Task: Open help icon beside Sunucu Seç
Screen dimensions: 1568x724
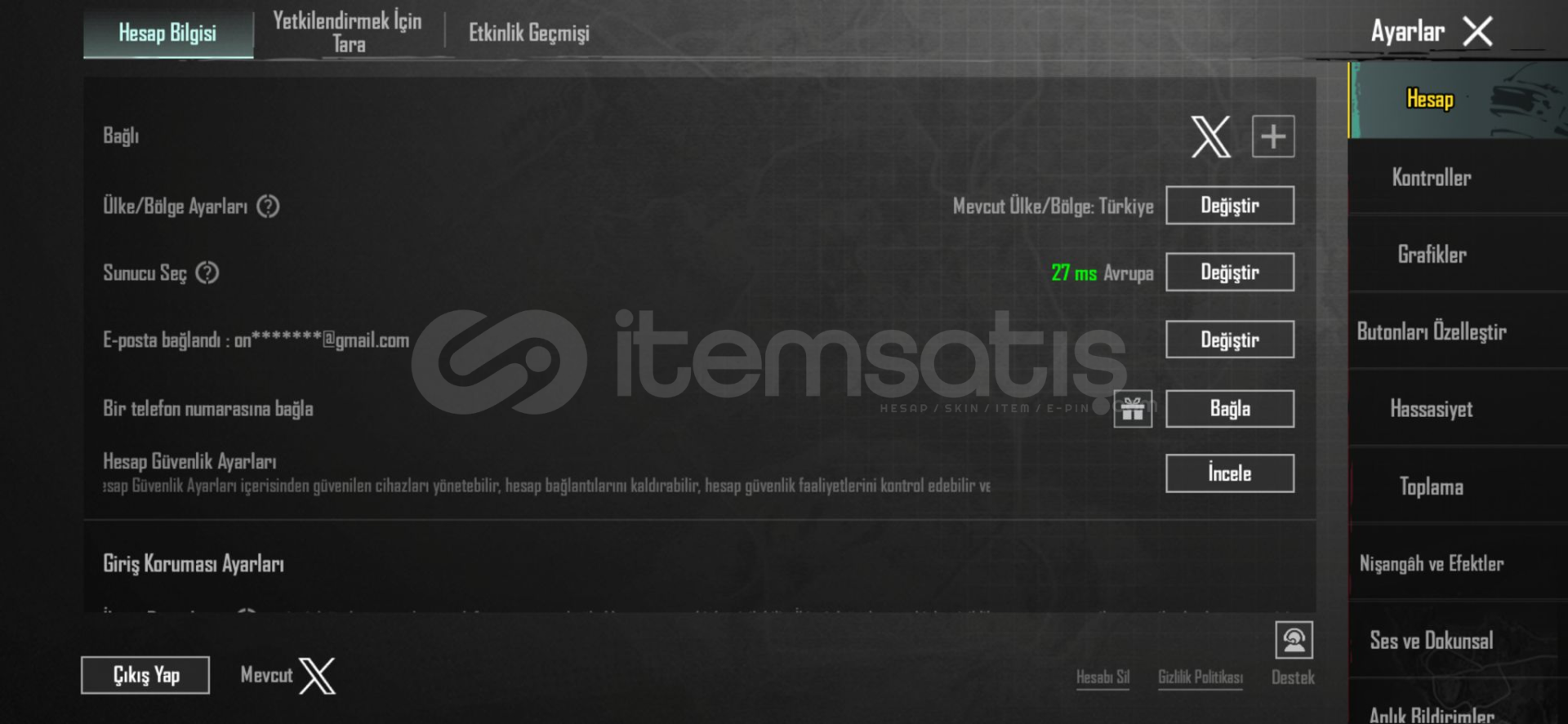Action: point(207,273)
